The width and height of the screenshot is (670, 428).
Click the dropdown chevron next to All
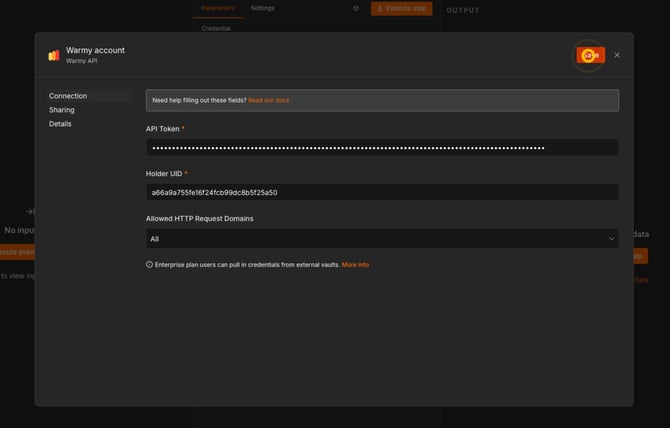pos(611,239)
